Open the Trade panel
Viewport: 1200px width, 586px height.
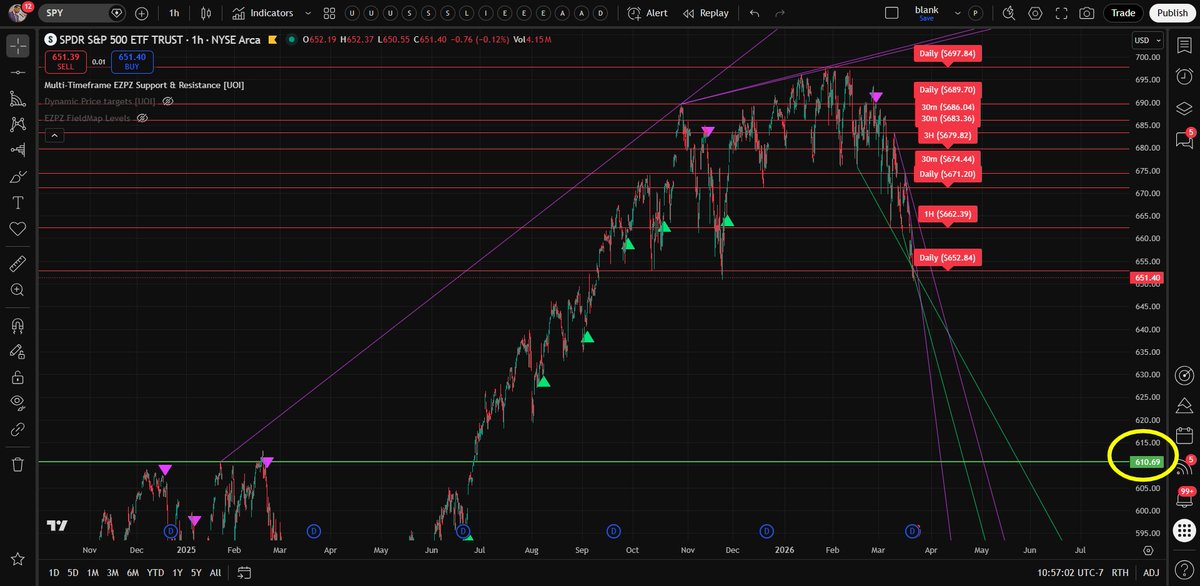pos(1123,13)
